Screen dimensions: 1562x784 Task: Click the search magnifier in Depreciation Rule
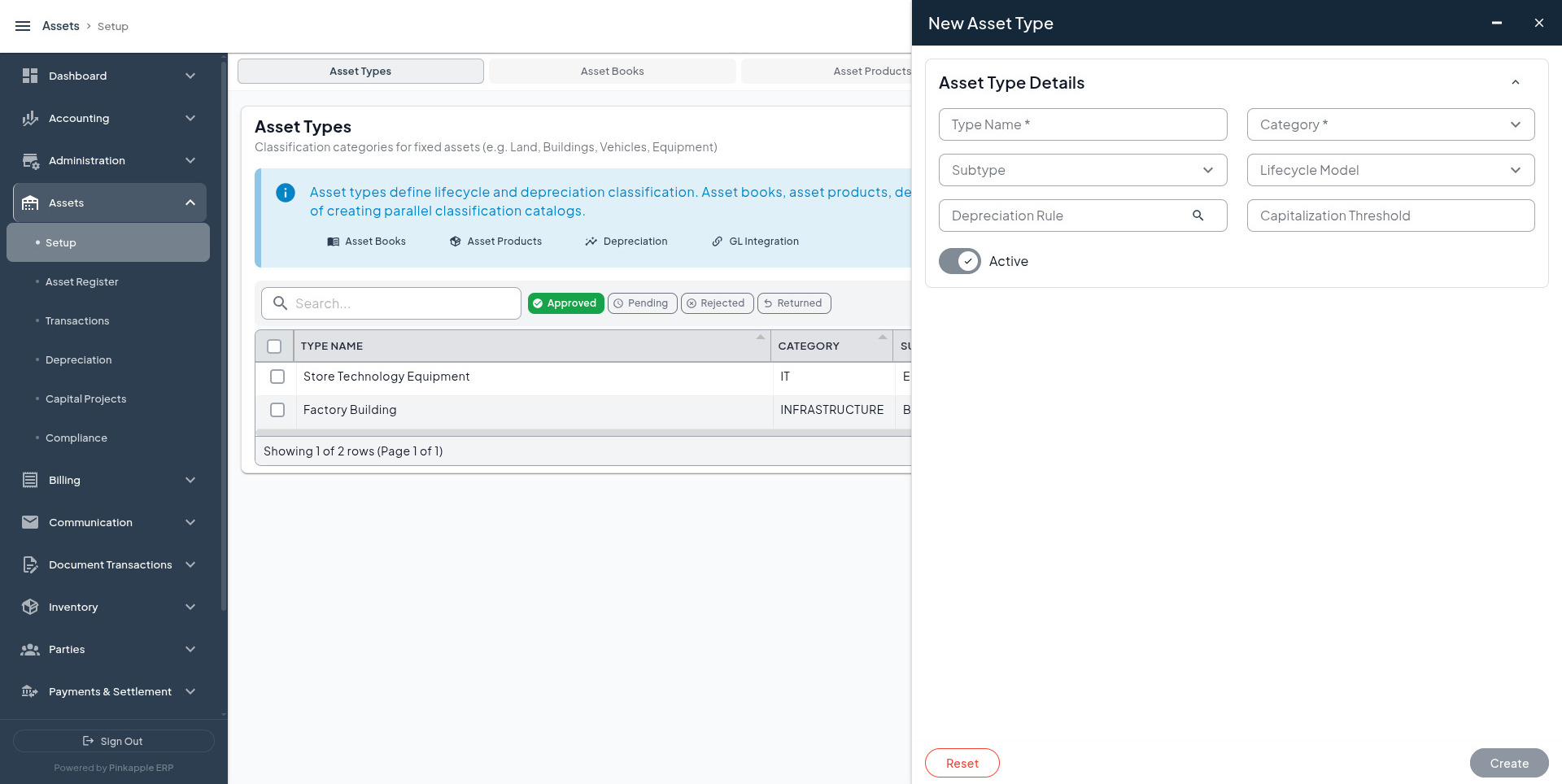(1198, 216)
